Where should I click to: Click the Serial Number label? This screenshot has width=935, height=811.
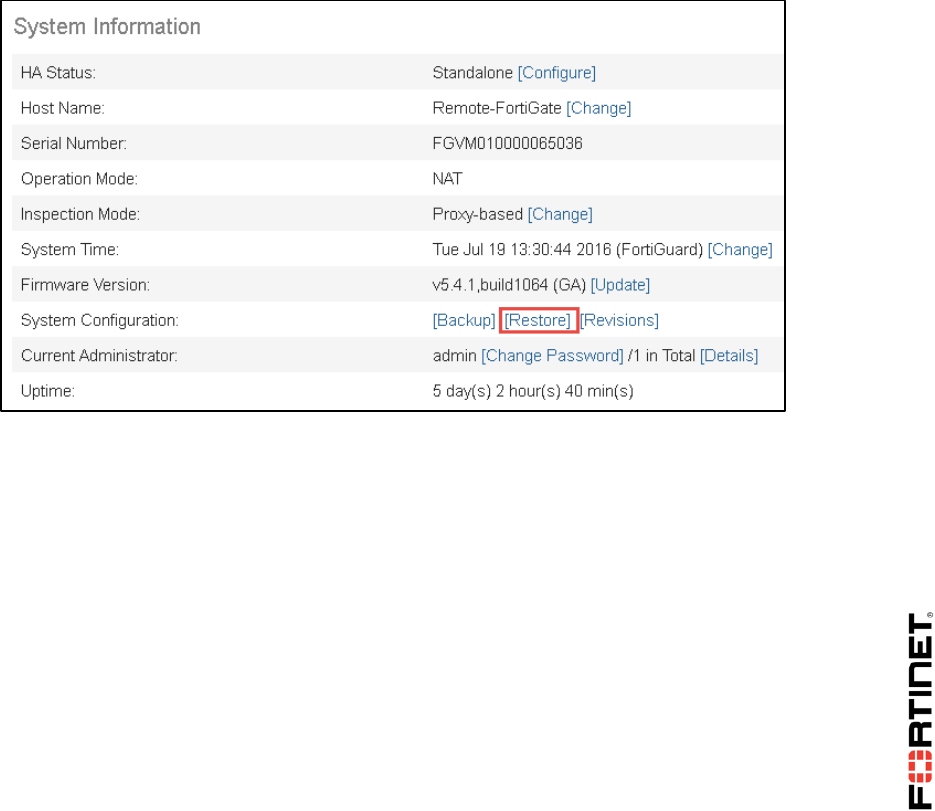click(x=73, y=143)
